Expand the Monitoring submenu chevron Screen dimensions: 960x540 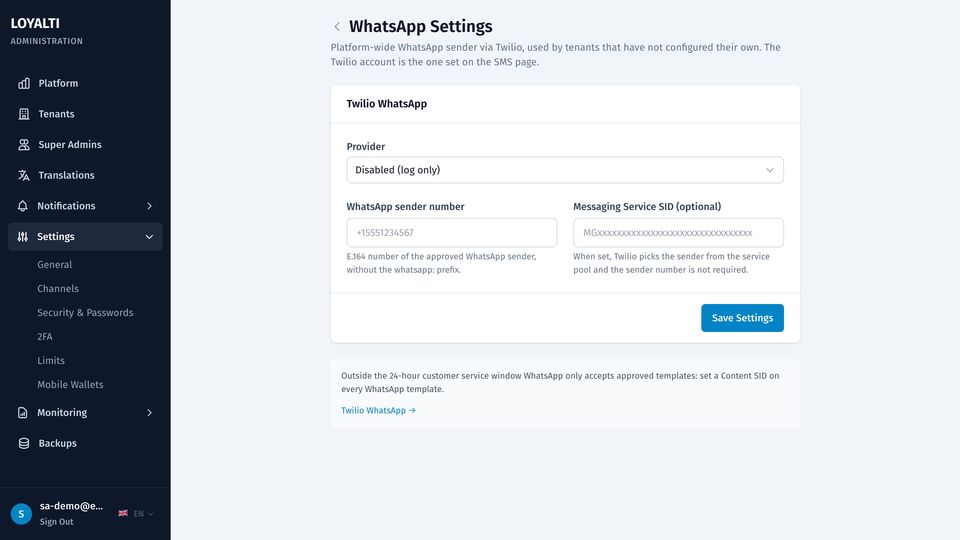[x=149, y=413]
